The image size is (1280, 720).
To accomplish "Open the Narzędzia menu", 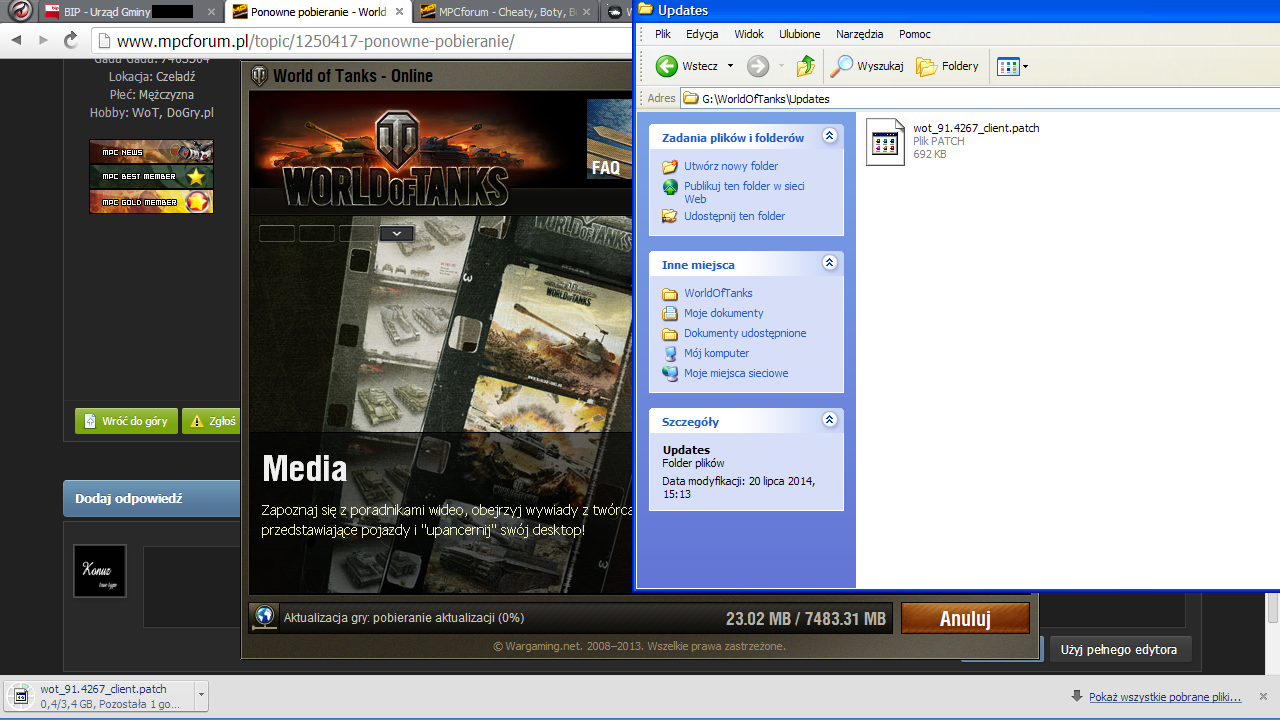I will [859, 34].
